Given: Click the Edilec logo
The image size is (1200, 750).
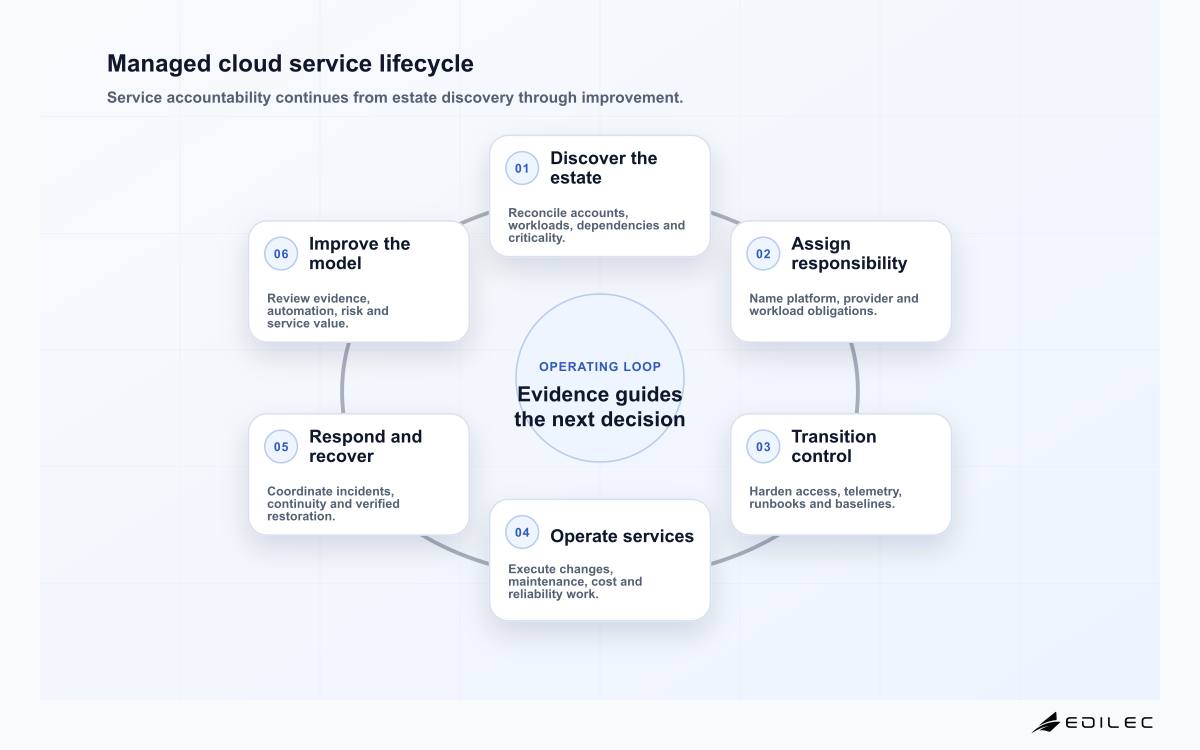Looking at the screenshot, I should pos(1092,722).
